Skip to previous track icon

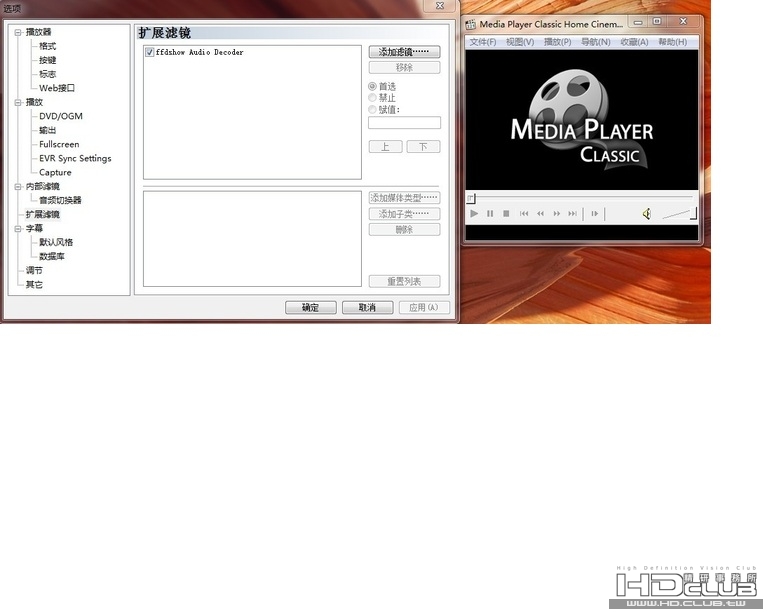coord(524,213)
